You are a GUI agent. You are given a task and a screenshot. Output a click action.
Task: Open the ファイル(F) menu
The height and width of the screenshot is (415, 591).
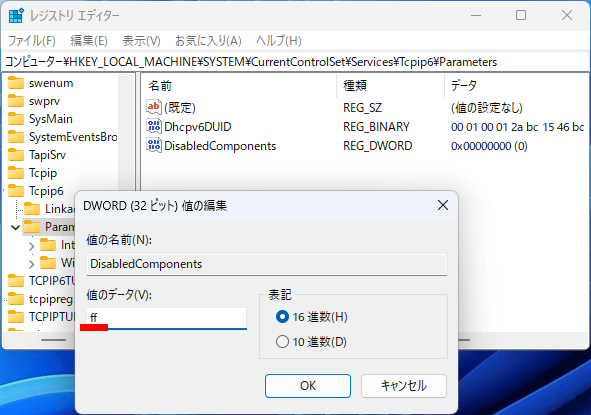[x=32, y=41]
